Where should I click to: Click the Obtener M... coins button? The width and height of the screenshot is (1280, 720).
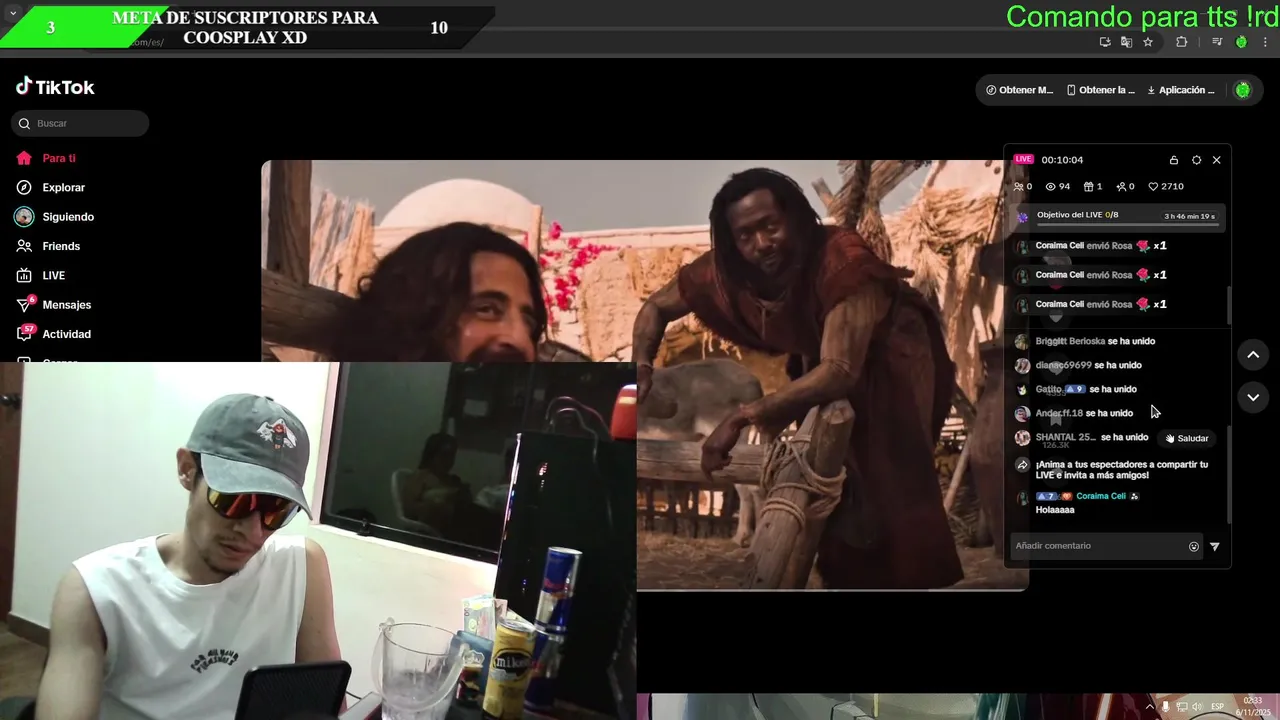pos(1019,90)
